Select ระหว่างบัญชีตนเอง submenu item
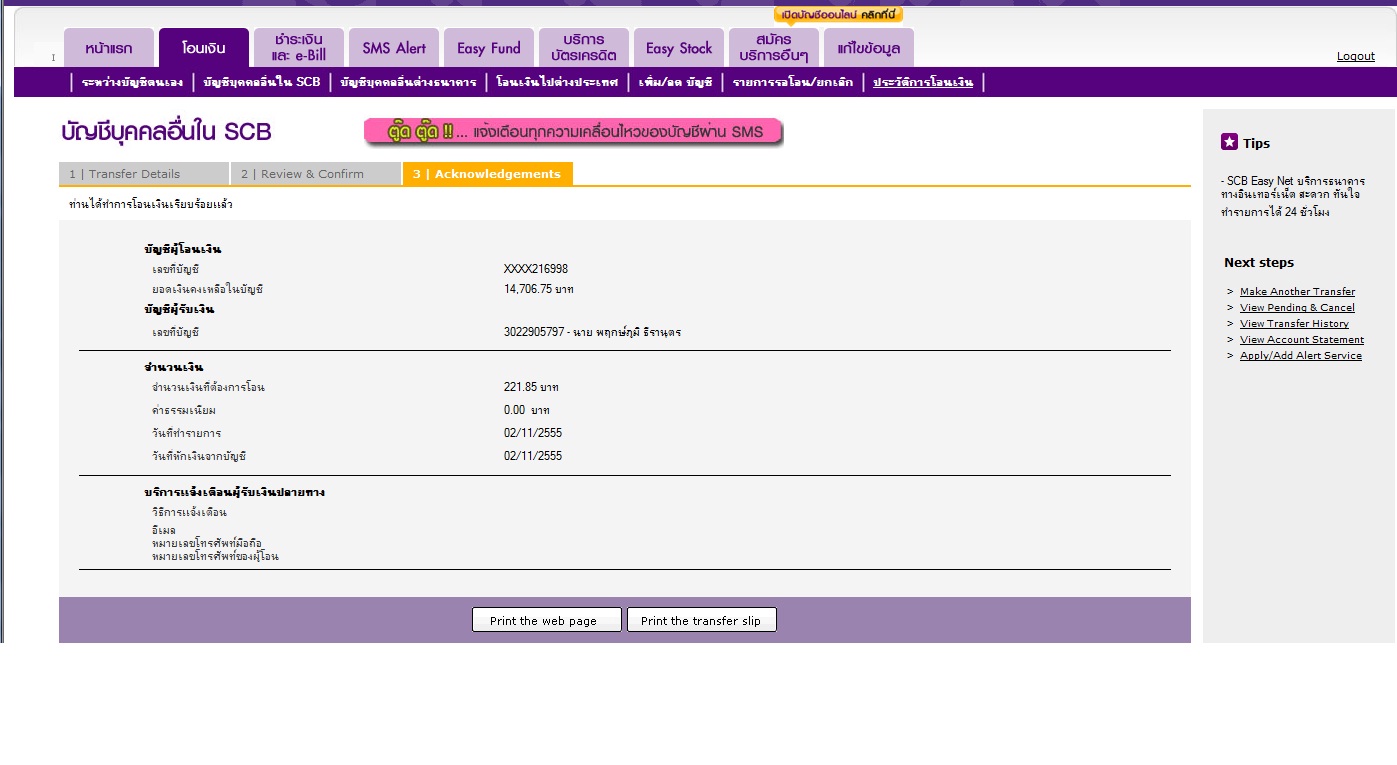The height and width of the screenshot is (765, 1397). 132,82
